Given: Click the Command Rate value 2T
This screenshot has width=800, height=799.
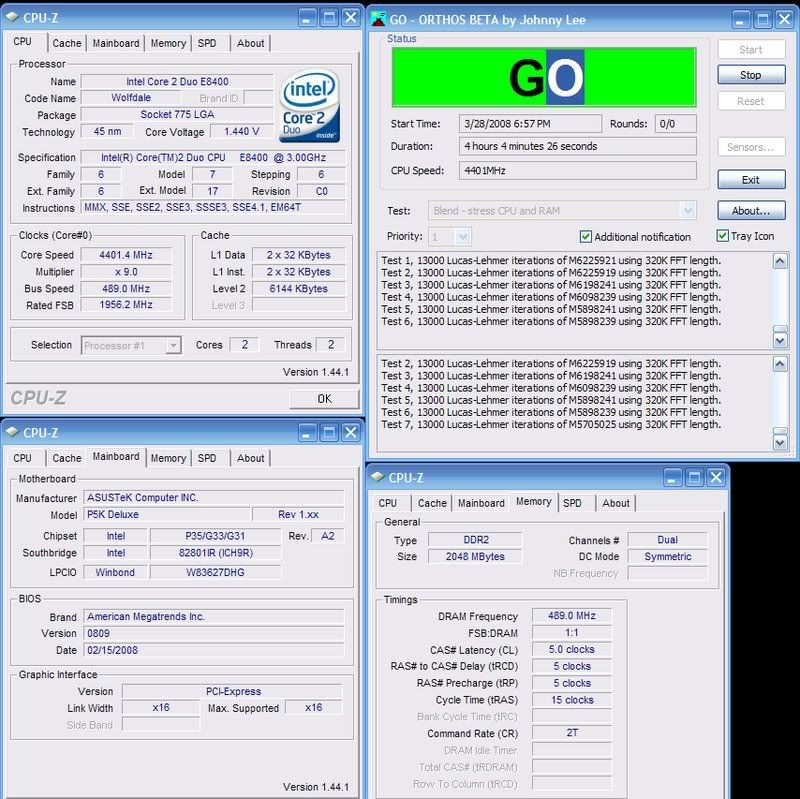Looking at the screenshot, I should point(572,733).
